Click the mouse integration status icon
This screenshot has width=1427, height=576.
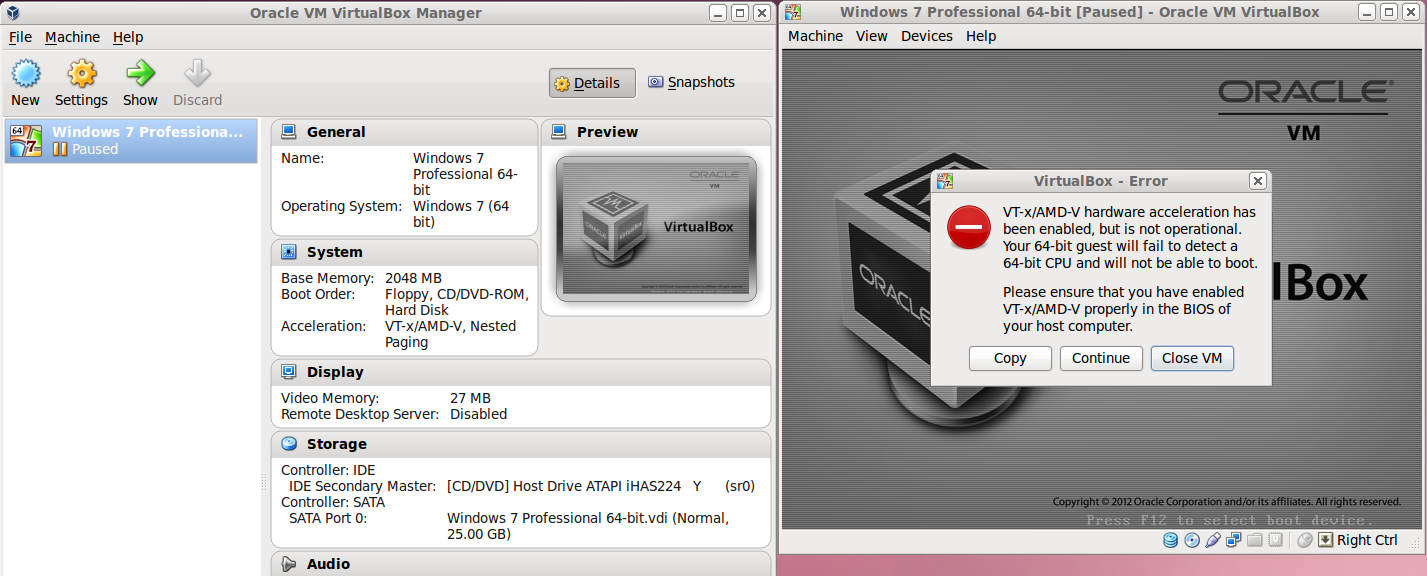point(1304,540)
